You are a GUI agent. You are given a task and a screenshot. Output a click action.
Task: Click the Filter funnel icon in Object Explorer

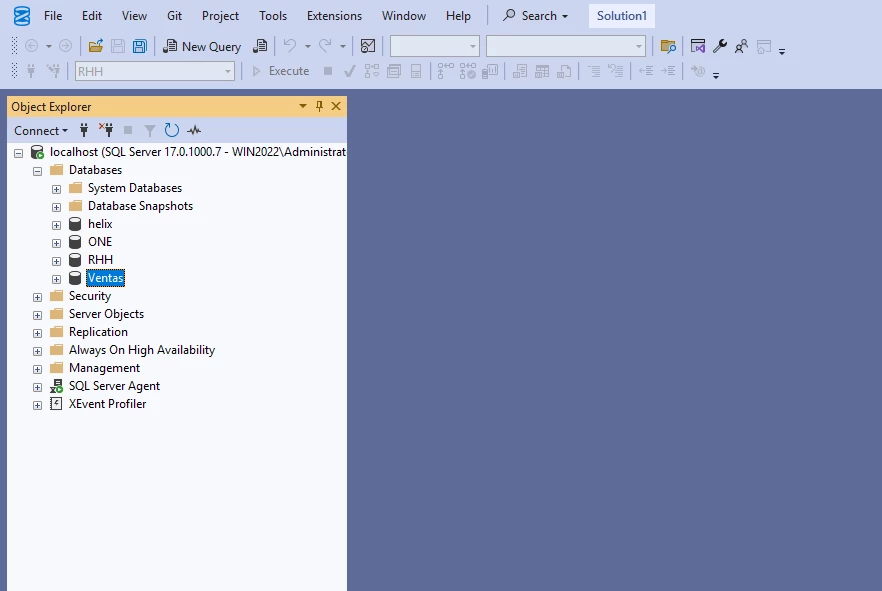[x=150, y=130]
